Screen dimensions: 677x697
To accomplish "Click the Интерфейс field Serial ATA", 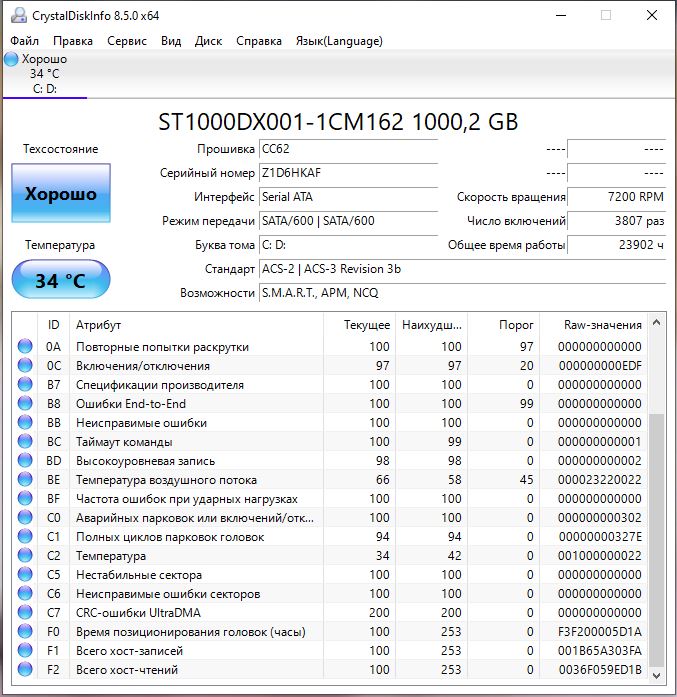I will [349, 197].
